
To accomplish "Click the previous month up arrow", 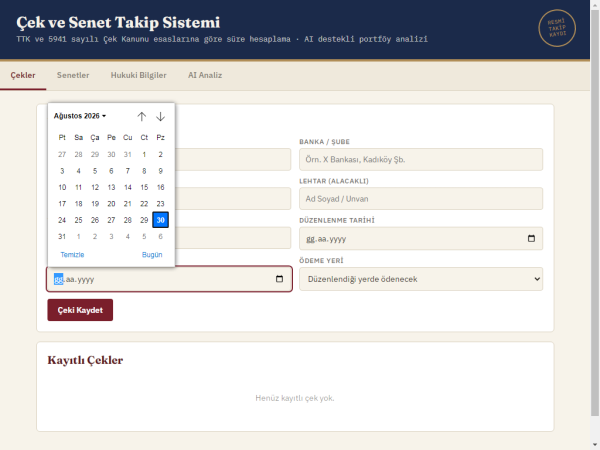I will [142, 116].
